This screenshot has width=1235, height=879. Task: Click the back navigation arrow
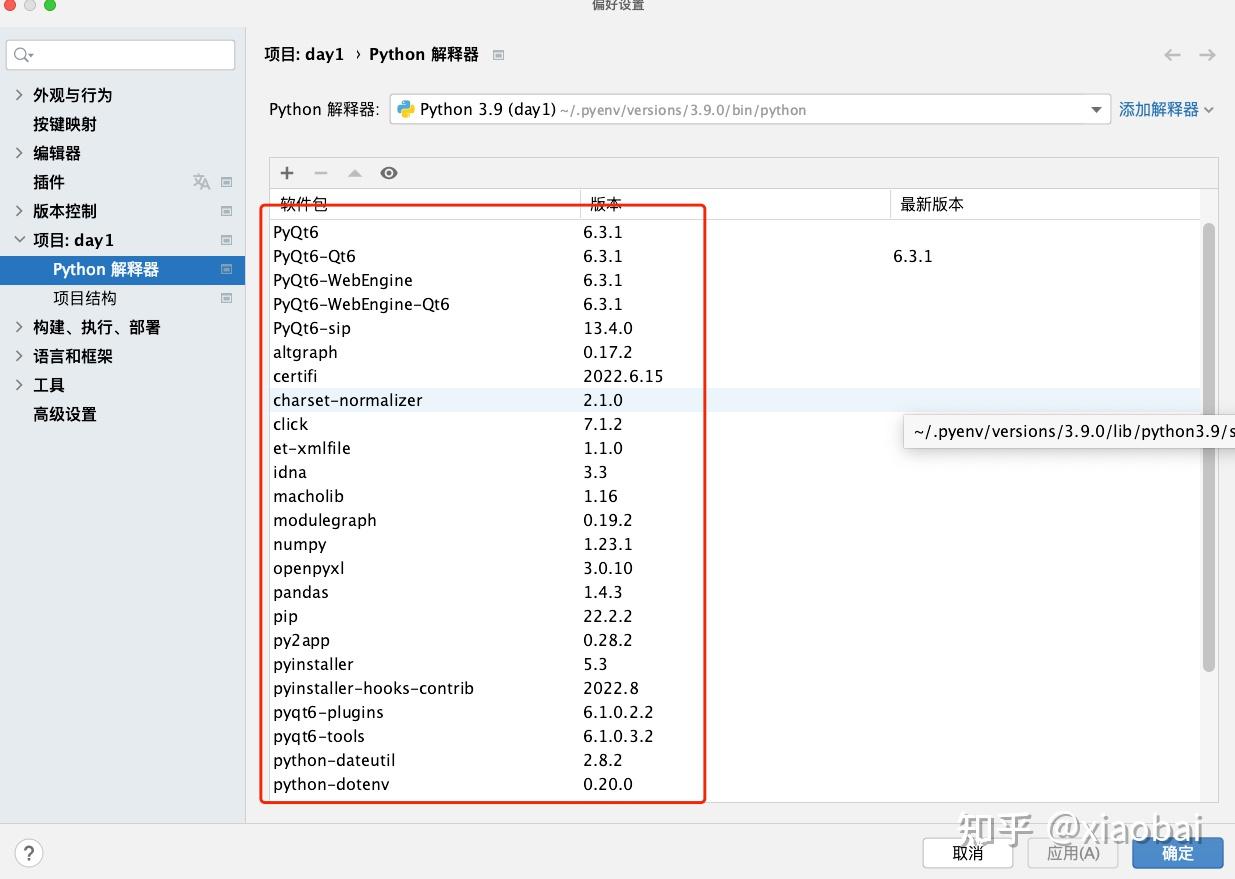pyautogui.click(x=1171, y=54)
